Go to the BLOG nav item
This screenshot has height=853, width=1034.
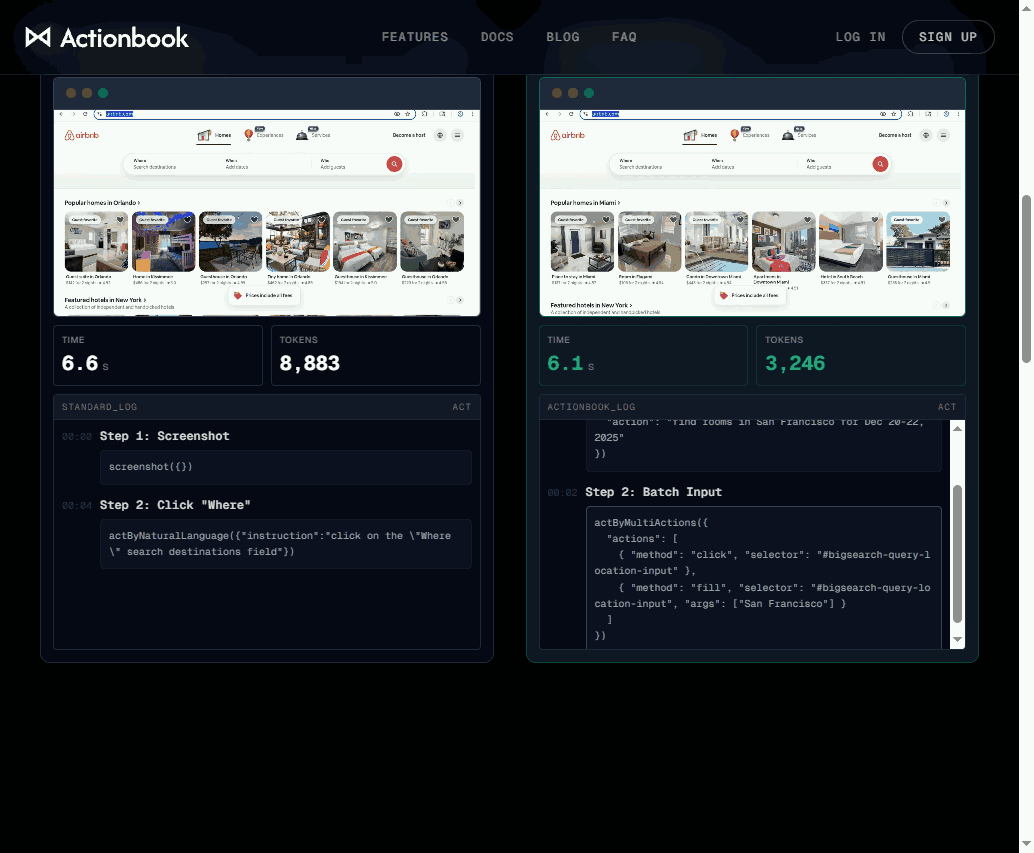[563, 37]
